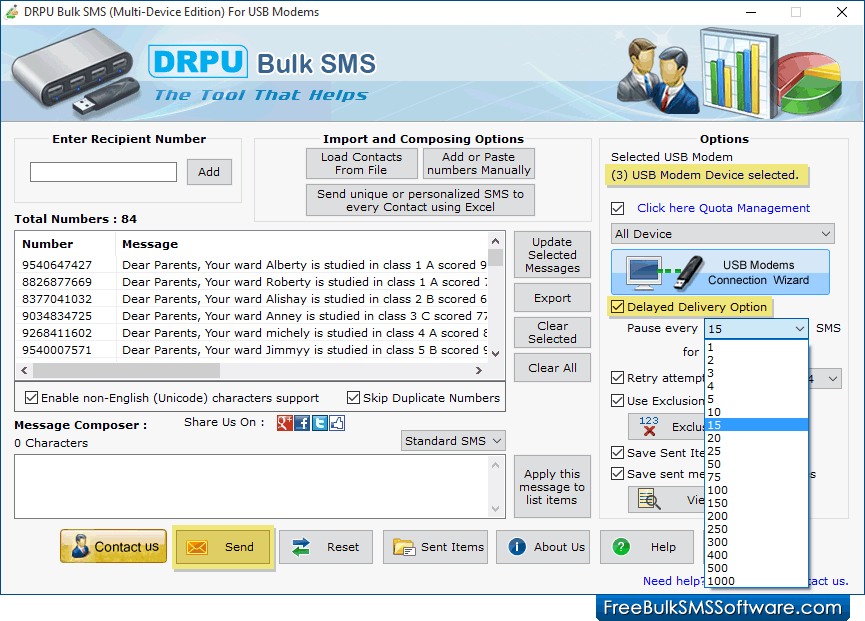This screenshot has width=865, height=621.
Task: Open USB Modems Connection Wizard
Action: point(720,272)
